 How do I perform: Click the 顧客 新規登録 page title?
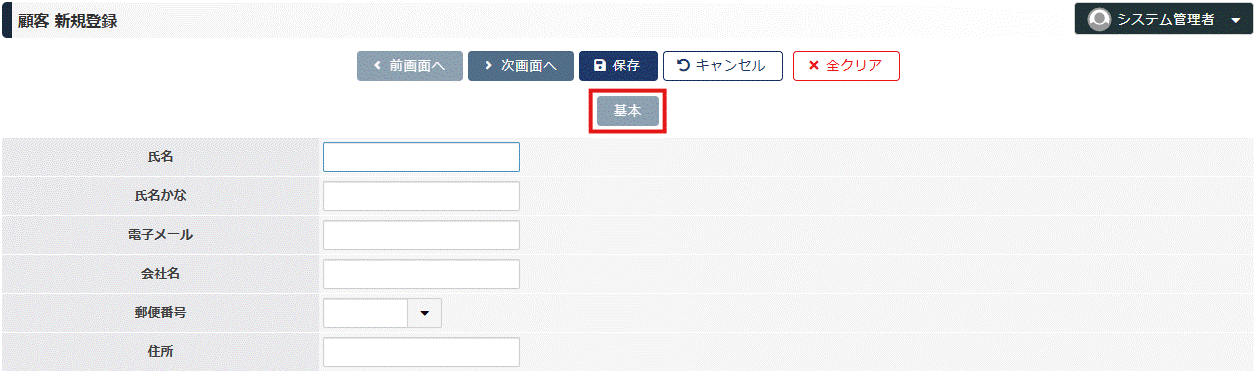pos(67,20)
